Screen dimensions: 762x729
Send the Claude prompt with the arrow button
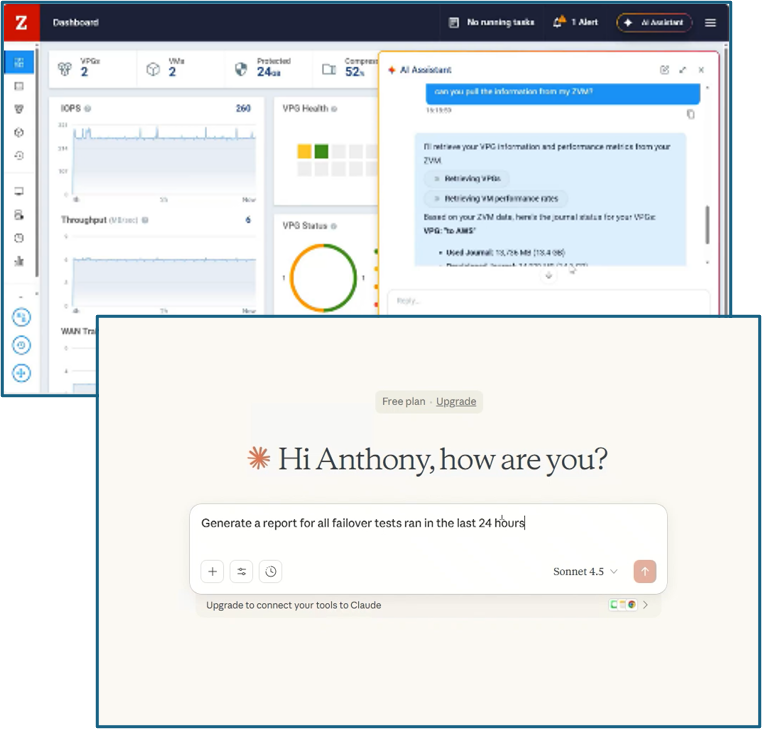point(645,572)
